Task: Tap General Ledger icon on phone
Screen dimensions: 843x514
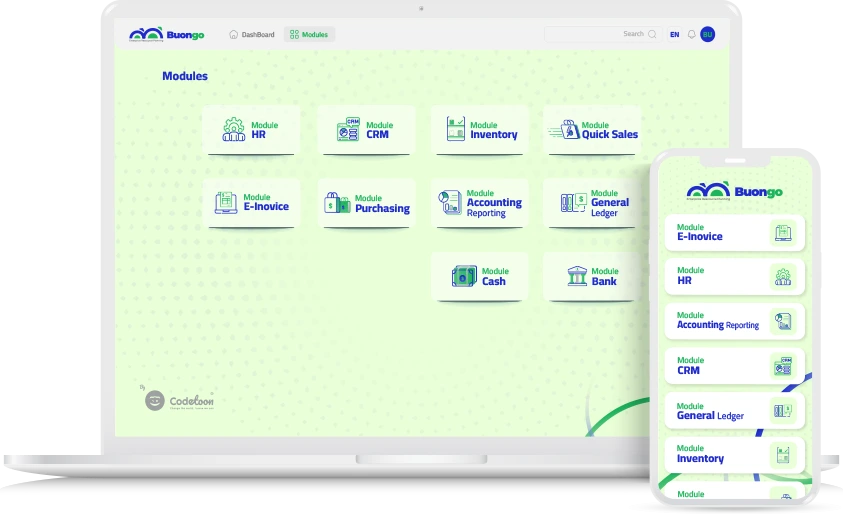Action: pos(783,411)
